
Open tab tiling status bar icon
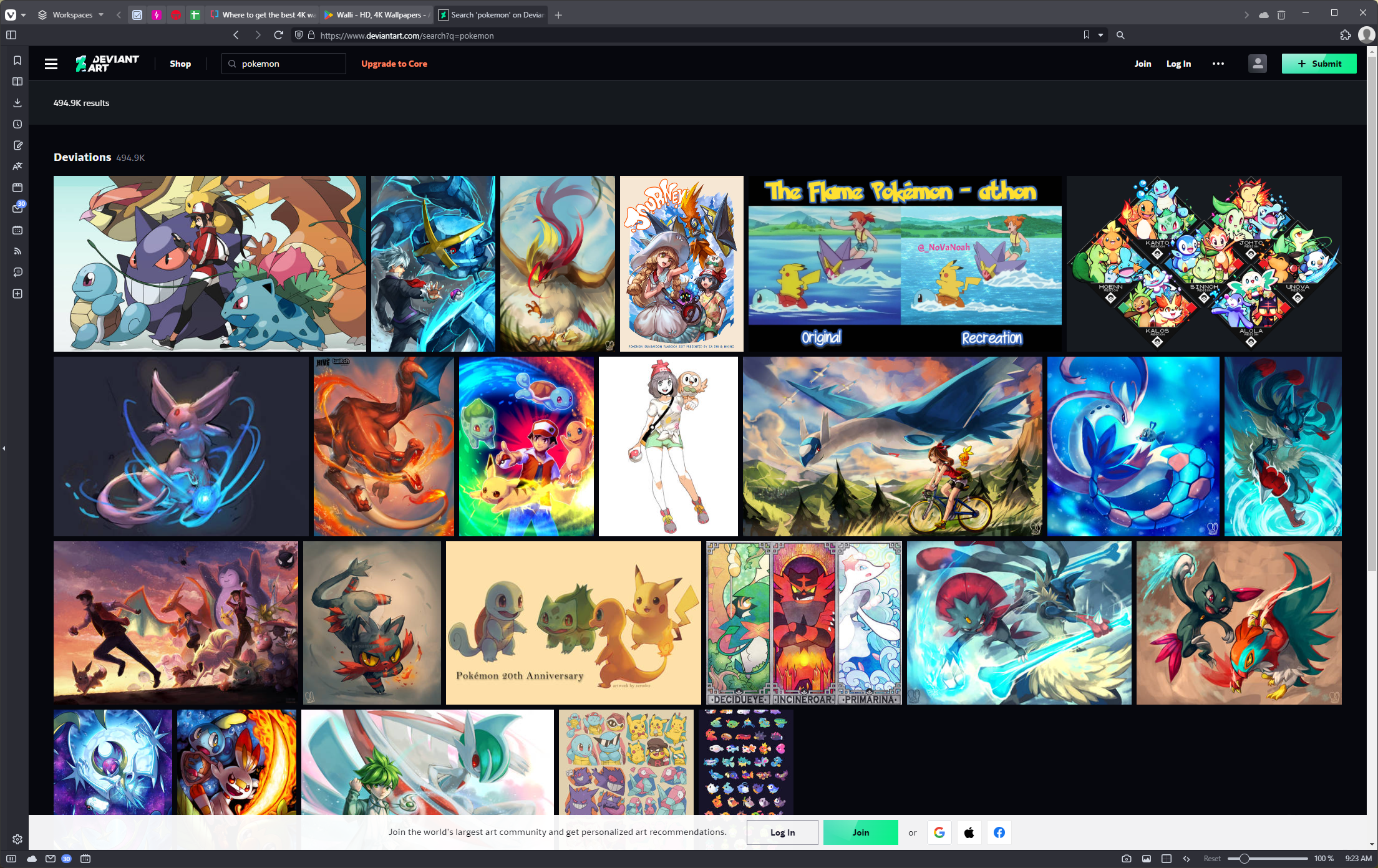[1167, 859]
